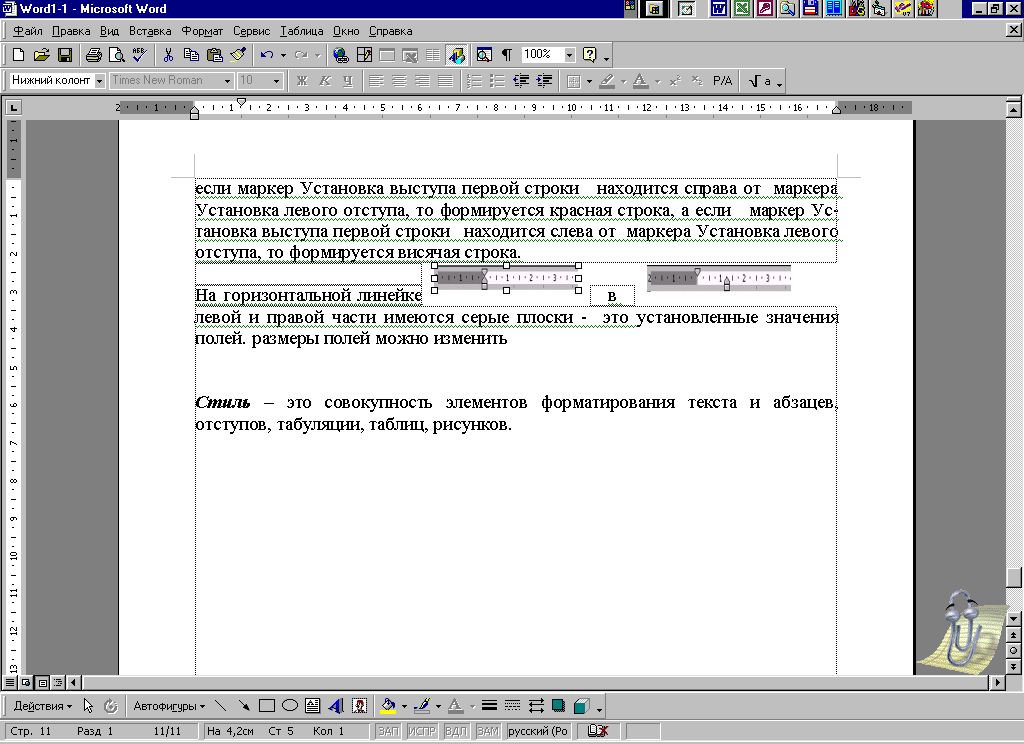Screen dimensions: 1024x744
Task: Paste from the clipboard
Action: point(214,55)
